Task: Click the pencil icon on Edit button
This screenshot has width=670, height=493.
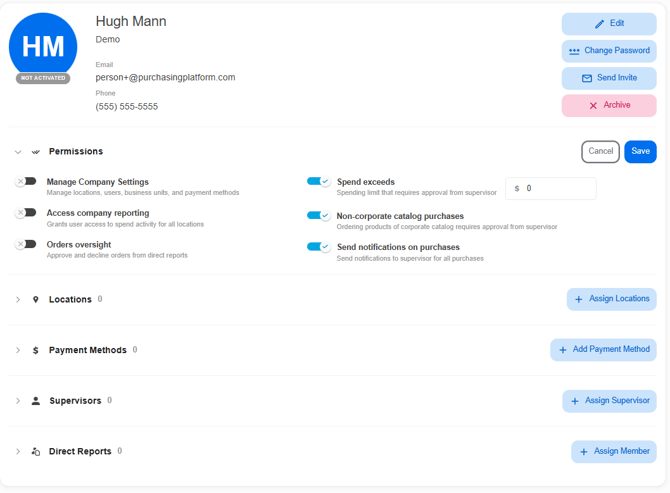Action: click(600, 24)
